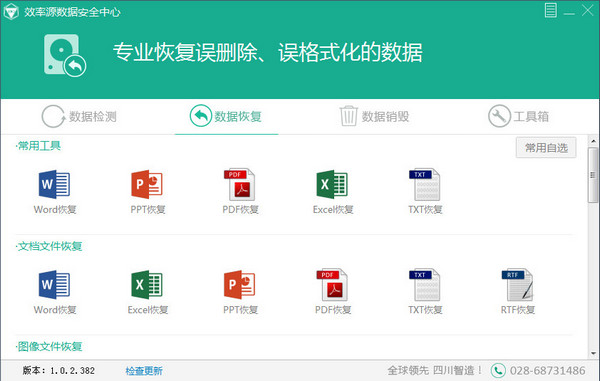
Task: Open TXT恢复 under 文档文件恢复
Action: [x=425, y=291]
